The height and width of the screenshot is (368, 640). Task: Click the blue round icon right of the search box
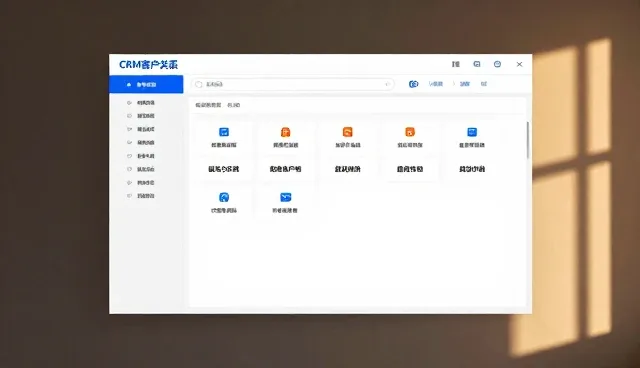(413, 84)
